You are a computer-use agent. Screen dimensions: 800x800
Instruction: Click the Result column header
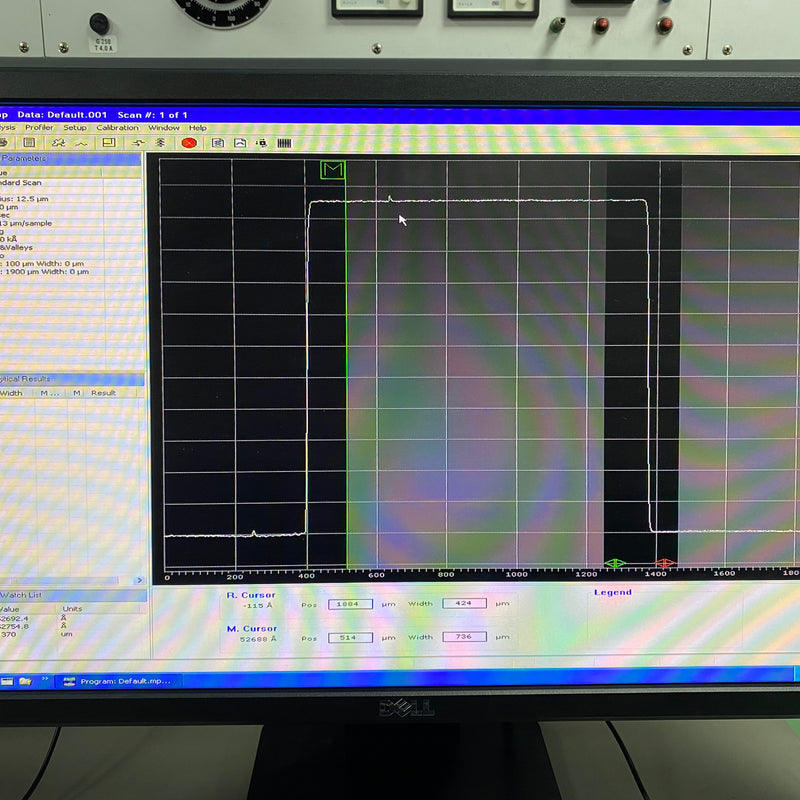(x=104, y=393)
